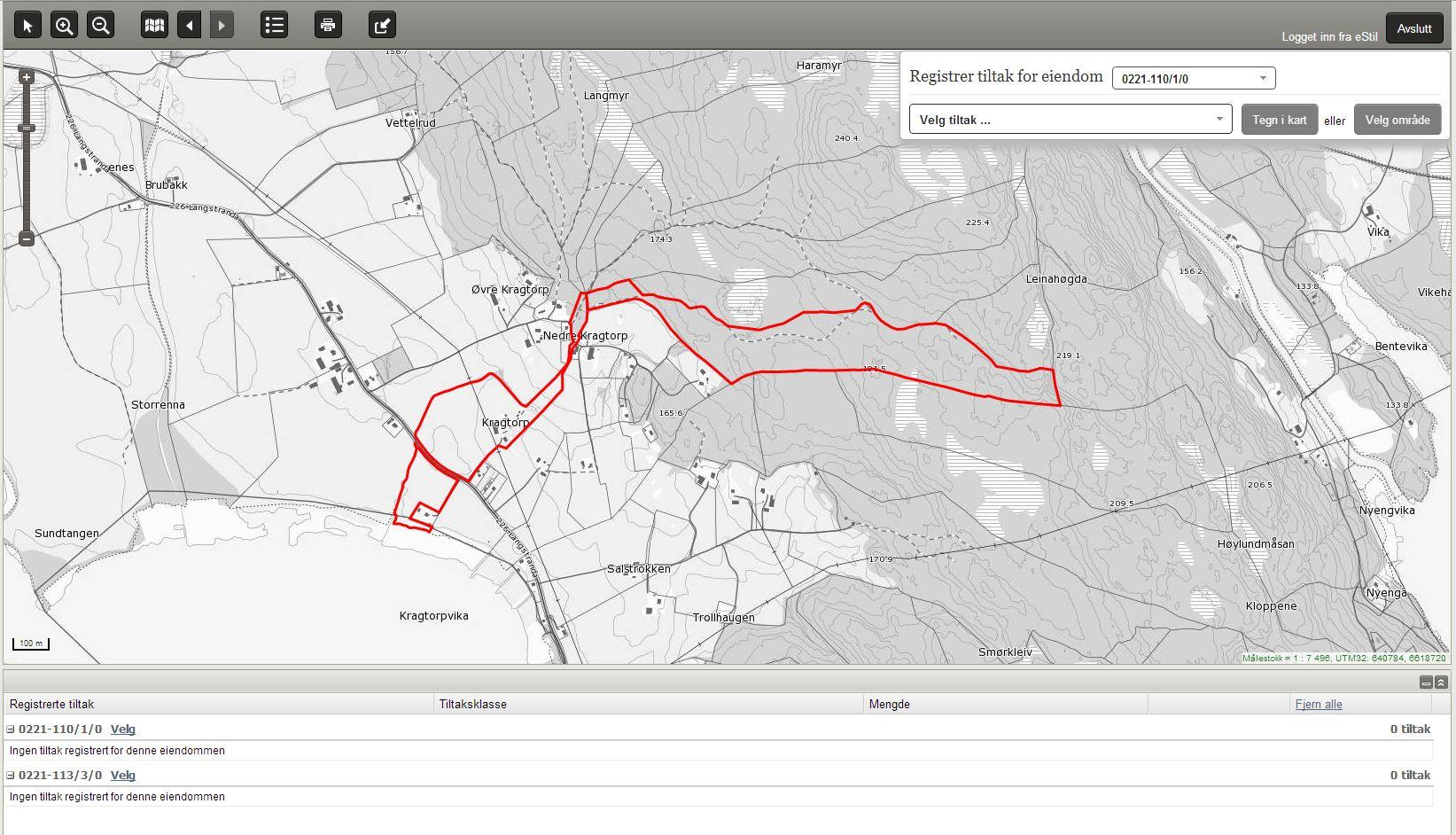Click the Tegn i kart button
Viewport: 1456px width, 835px height.
tap(1279, 120)
